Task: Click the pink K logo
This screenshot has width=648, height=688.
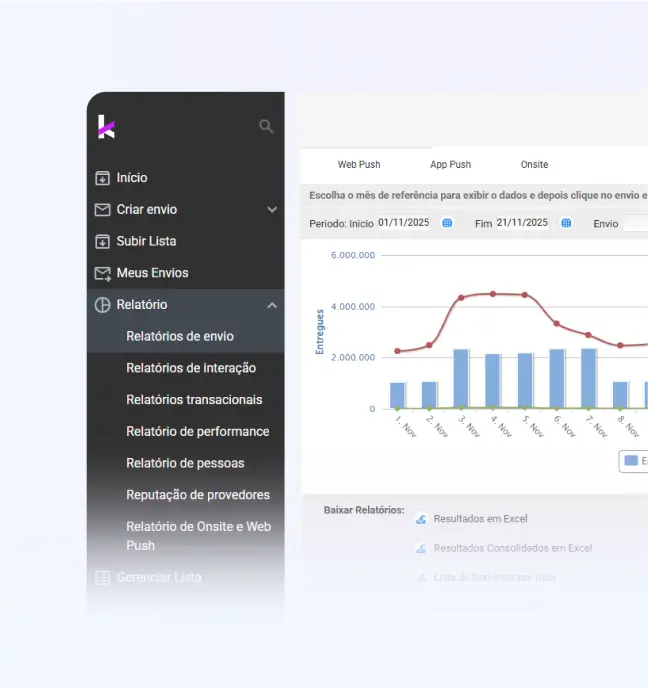Action: pyautogui.click(x=106, y=127)
